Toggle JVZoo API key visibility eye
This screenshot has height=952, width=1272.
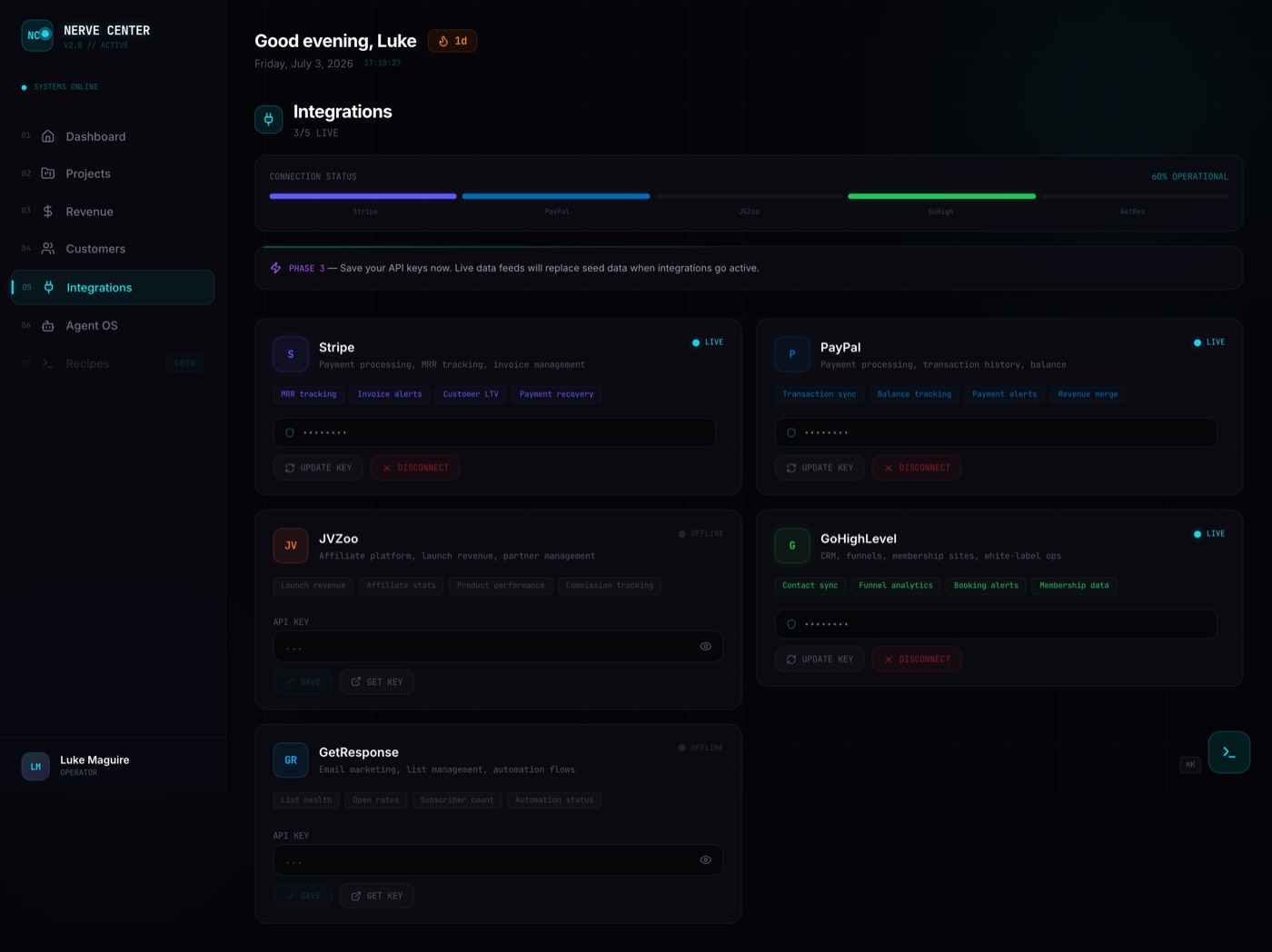pyautogui.click(x=706, y=647)
